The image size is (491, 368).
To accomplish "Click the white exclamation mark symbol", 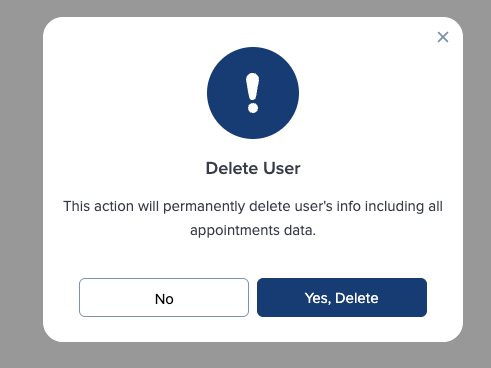I will [x=253, y=93].
